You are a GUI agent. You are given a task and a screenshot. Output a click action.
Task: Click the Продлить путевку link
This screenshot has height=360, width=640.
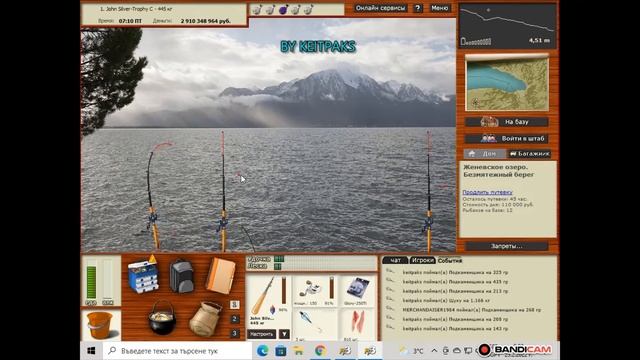(x=487, y=192)
